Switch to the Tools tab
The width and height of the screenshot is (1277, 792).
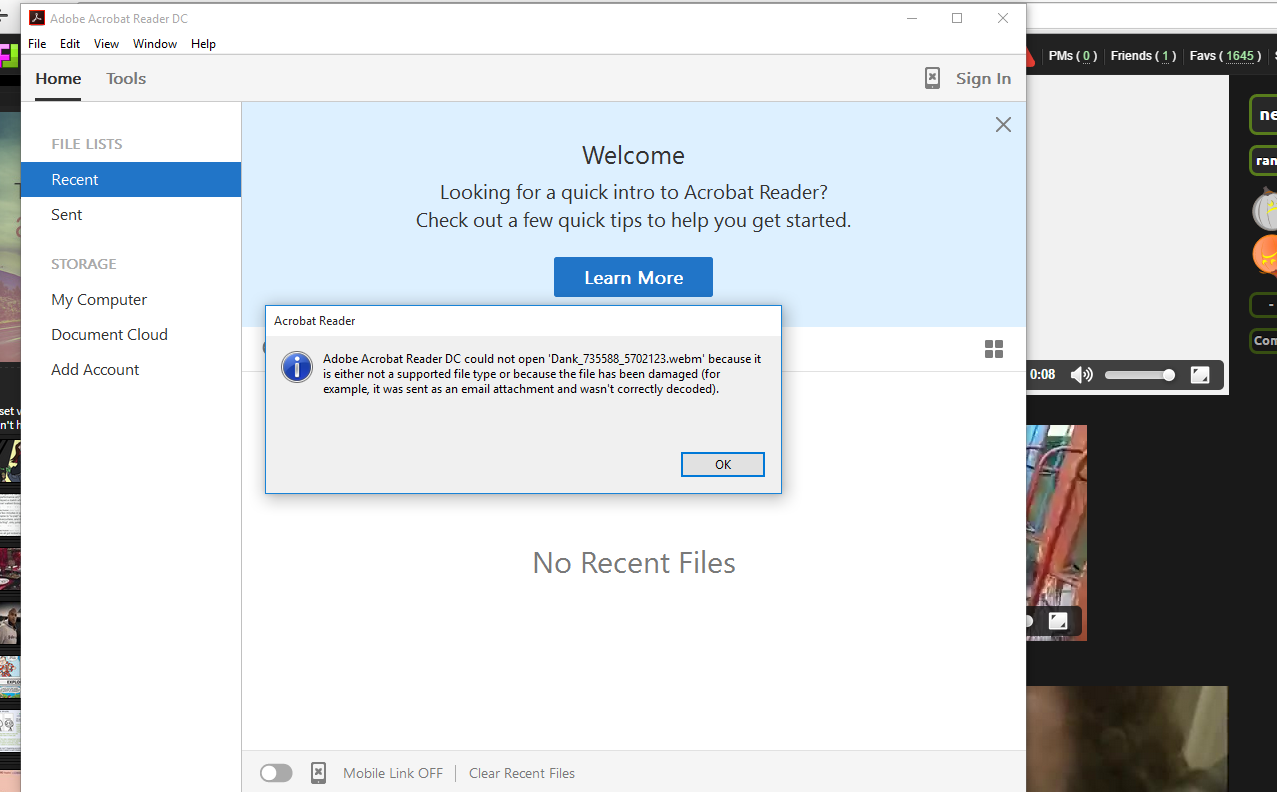click(x=126, y=79)
